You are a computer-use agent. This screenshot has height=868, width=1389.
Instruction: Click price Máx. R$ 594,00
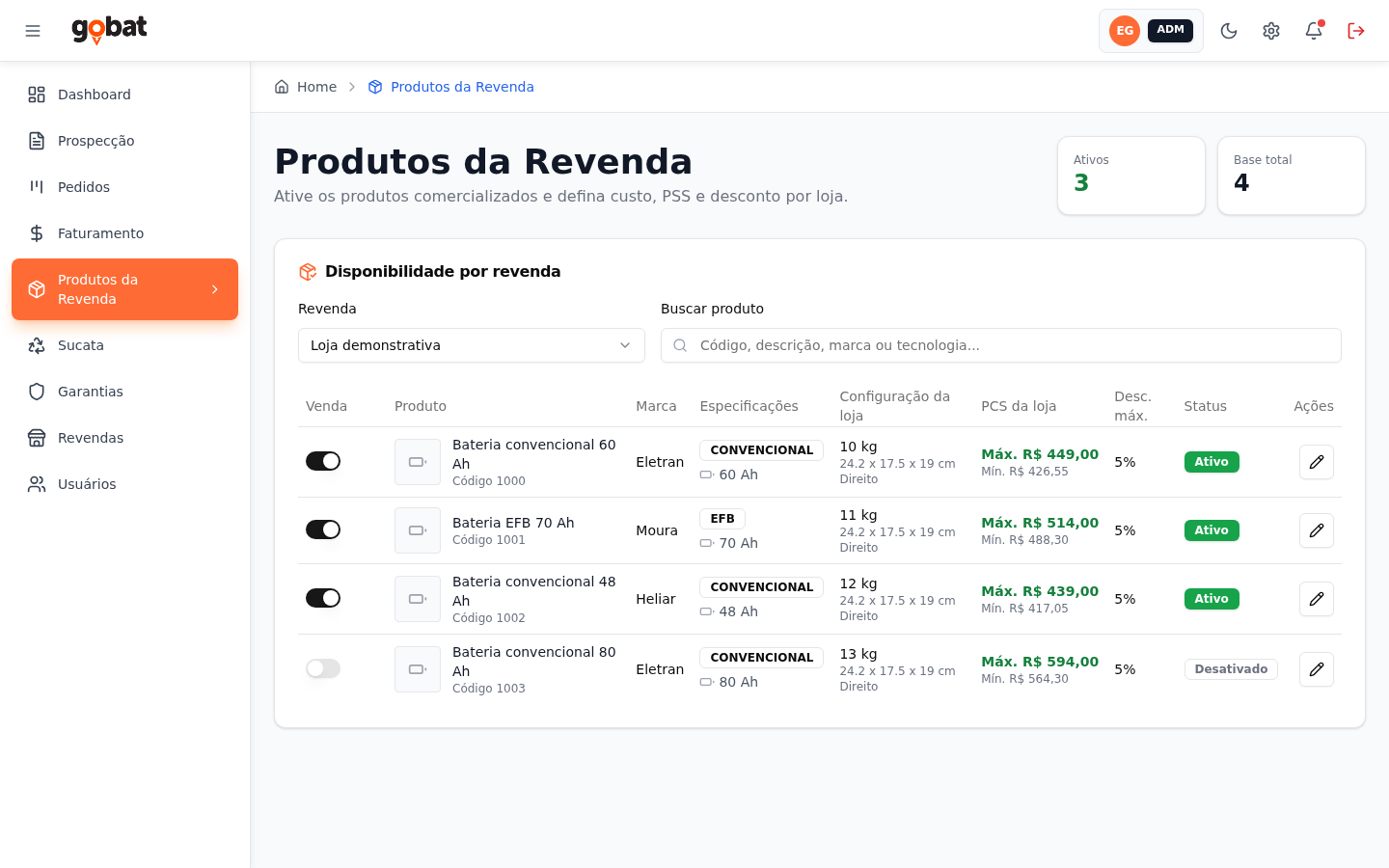point(1040,662)
